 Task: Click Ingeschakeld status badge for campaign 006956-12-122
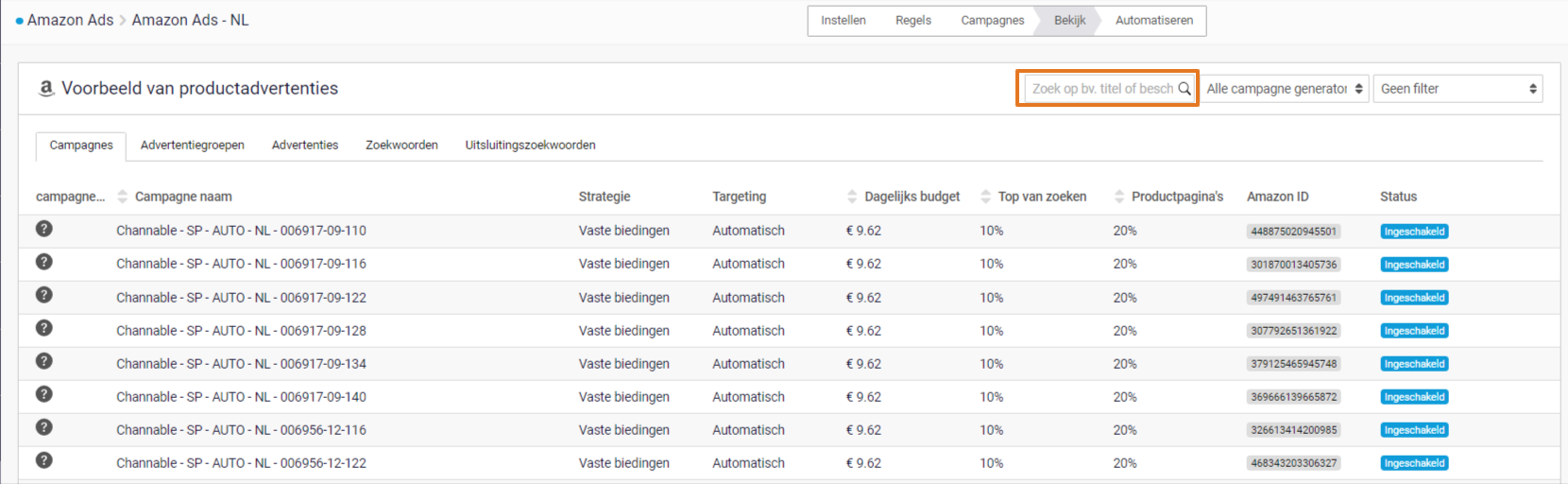coord(1414,463)
